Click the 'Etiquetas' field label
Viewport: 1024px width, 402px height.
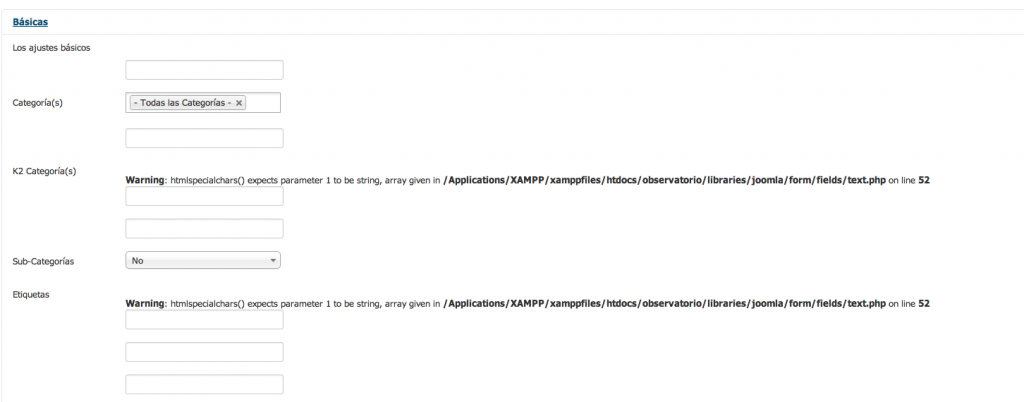point(32,294)
